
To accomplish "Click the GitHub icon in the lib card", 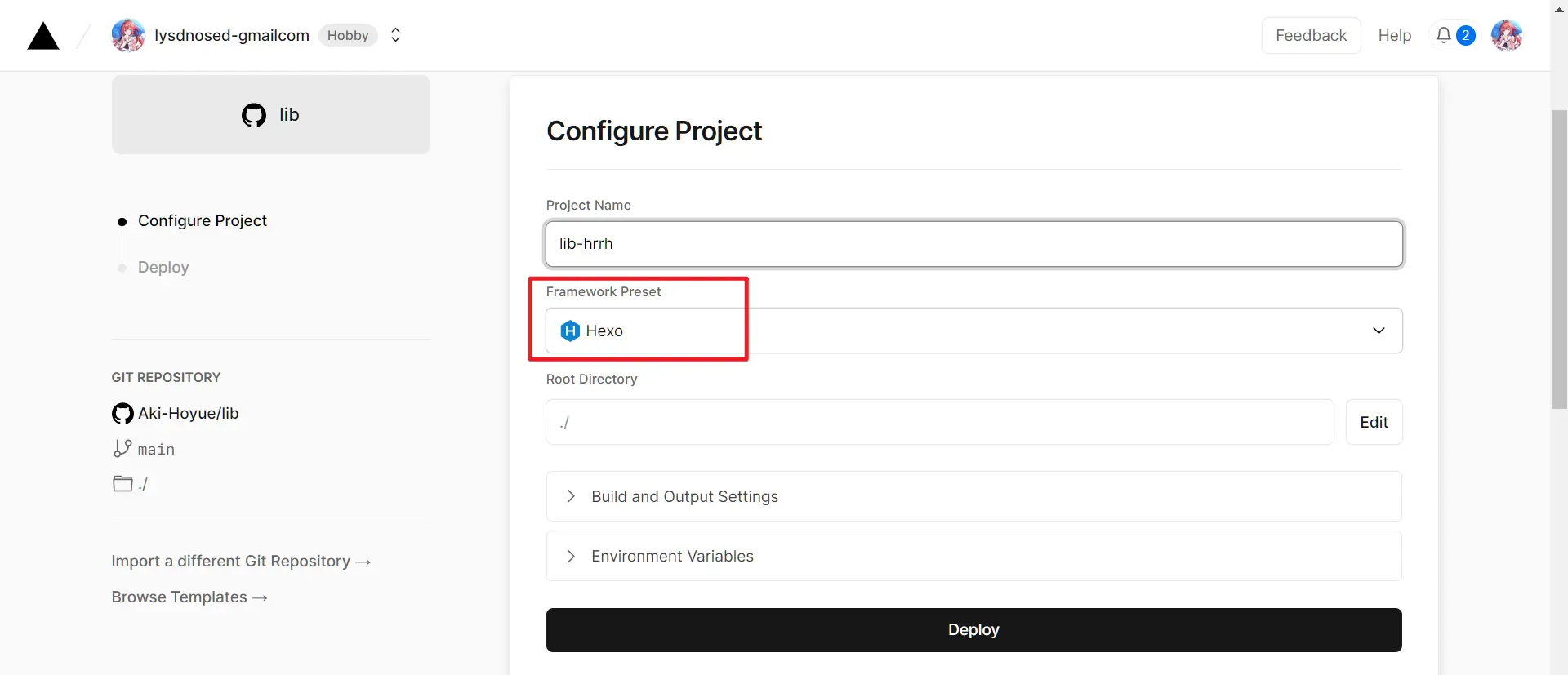I will [254, 115].
